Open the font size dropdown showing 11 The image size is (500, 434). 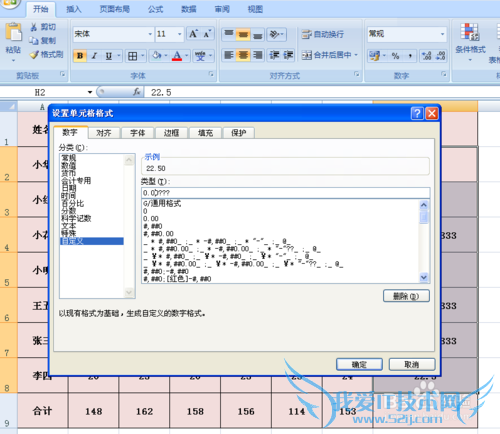pos(180,34)
